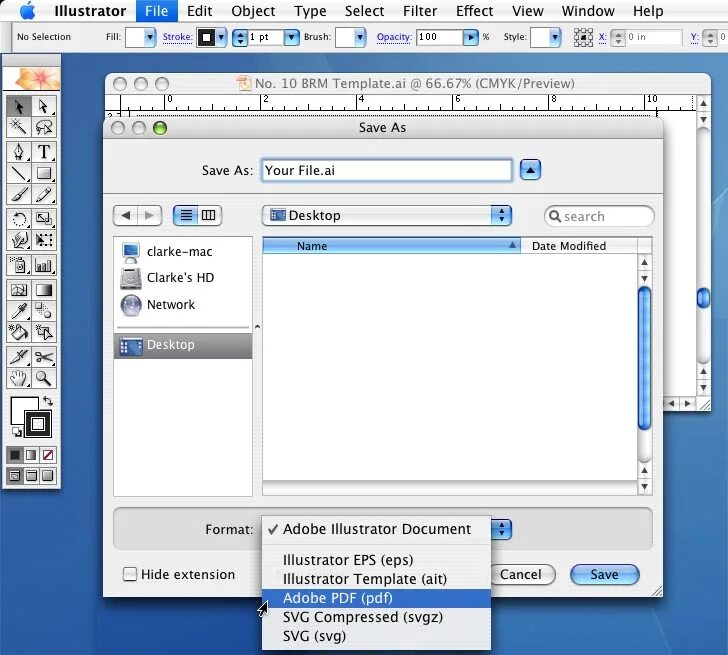Image resolution: width=728 pixels, height=655 pixels.
Task: Open the Opacity slider arrow
Action: point(470,37)
